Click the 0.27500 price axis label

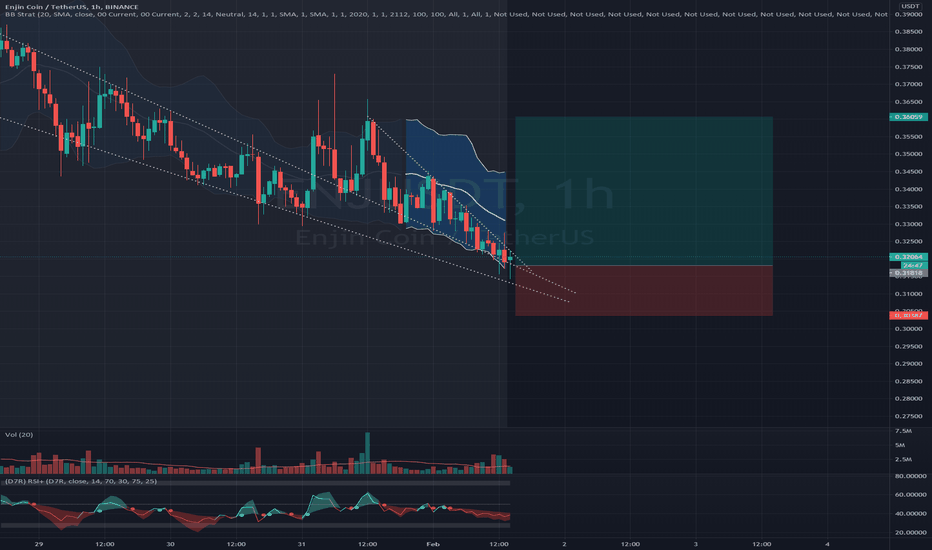[x=908, y=416]
